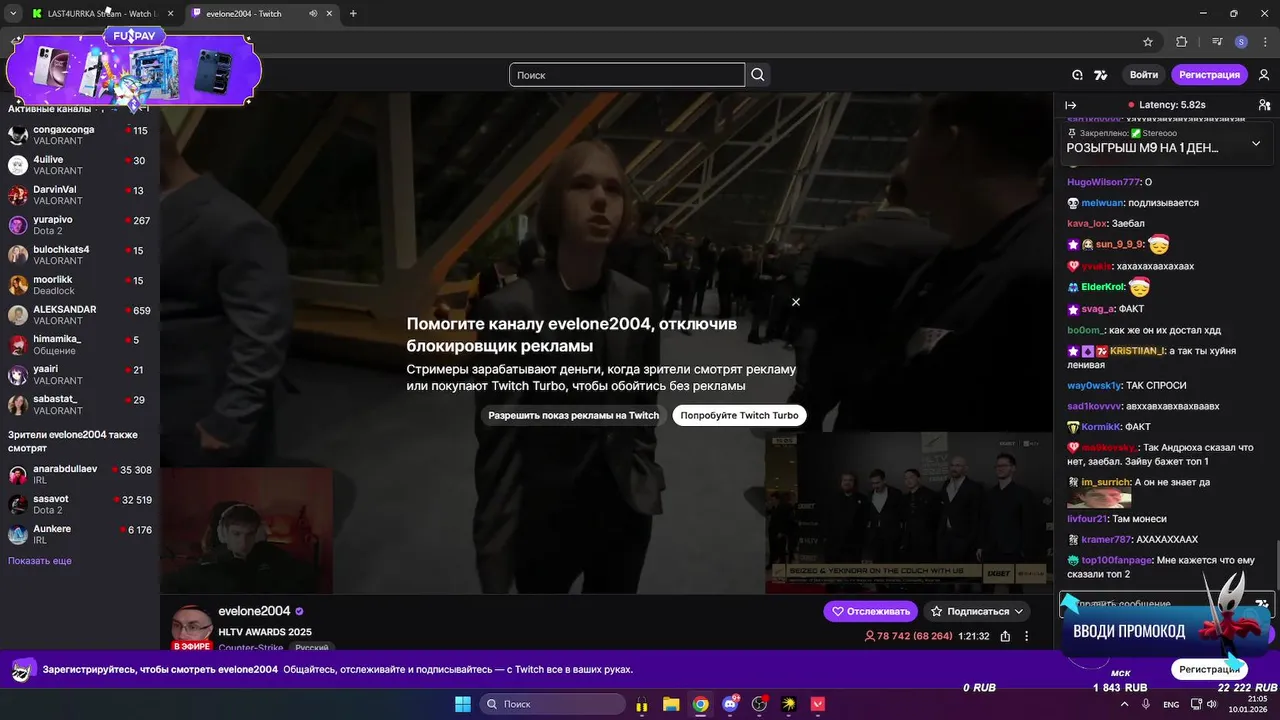
Task: Click Разрешить показ рекламы на Twitch
Action: click(x=574, y=415)
